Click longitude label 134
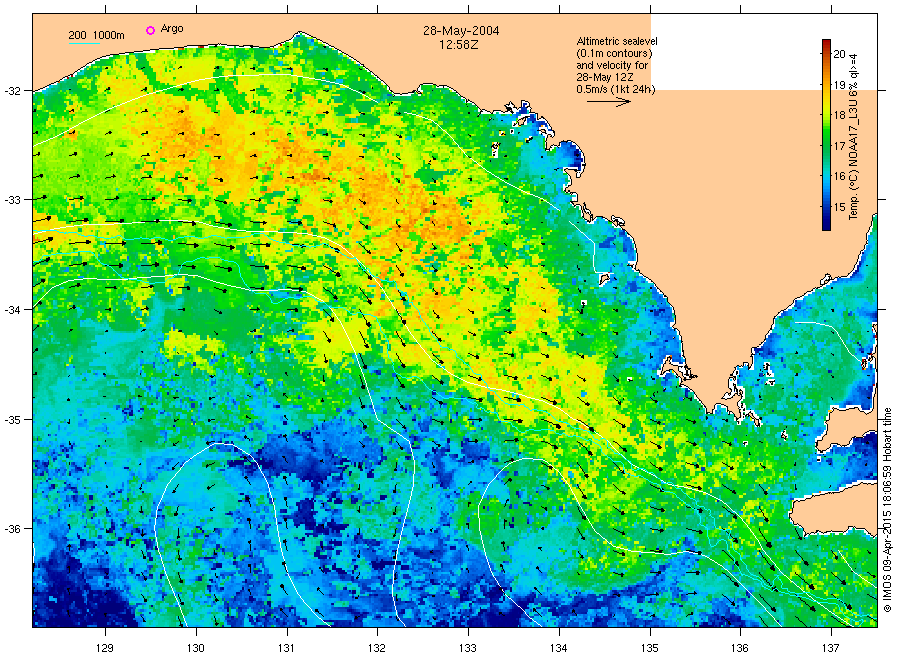This screenshot has width=900, height=660. tap(558, 648)
